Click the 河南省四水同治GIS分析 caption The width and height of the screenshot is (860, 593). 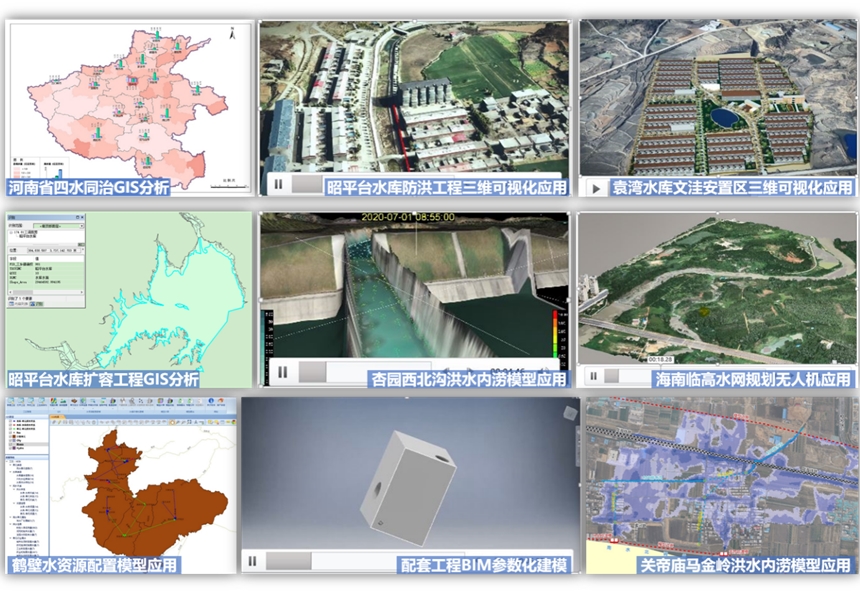click(x=89, y=187)
